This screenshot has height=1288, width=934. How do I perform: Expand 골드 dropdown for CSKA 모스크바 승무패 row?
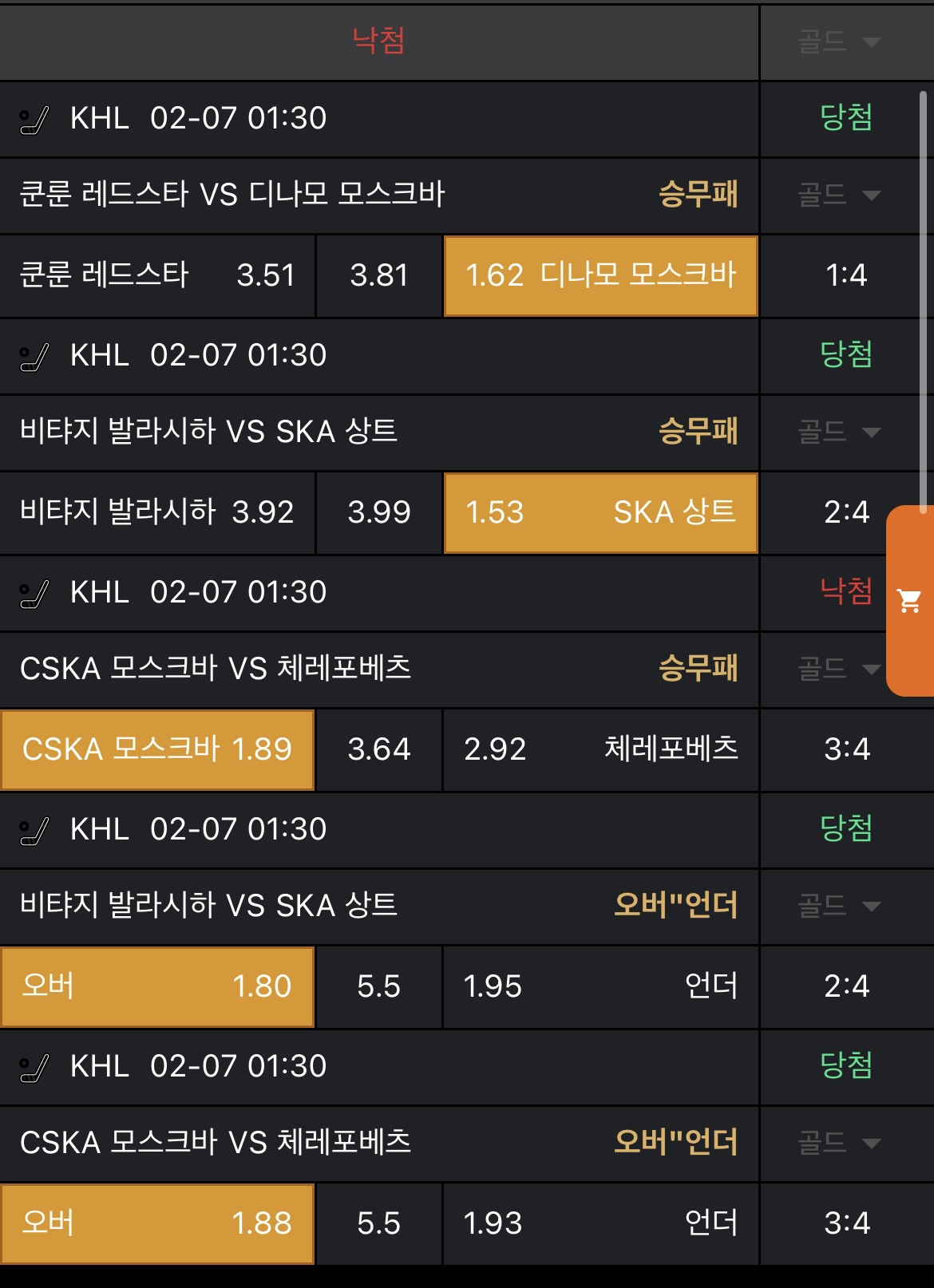[x=839, y=669]
